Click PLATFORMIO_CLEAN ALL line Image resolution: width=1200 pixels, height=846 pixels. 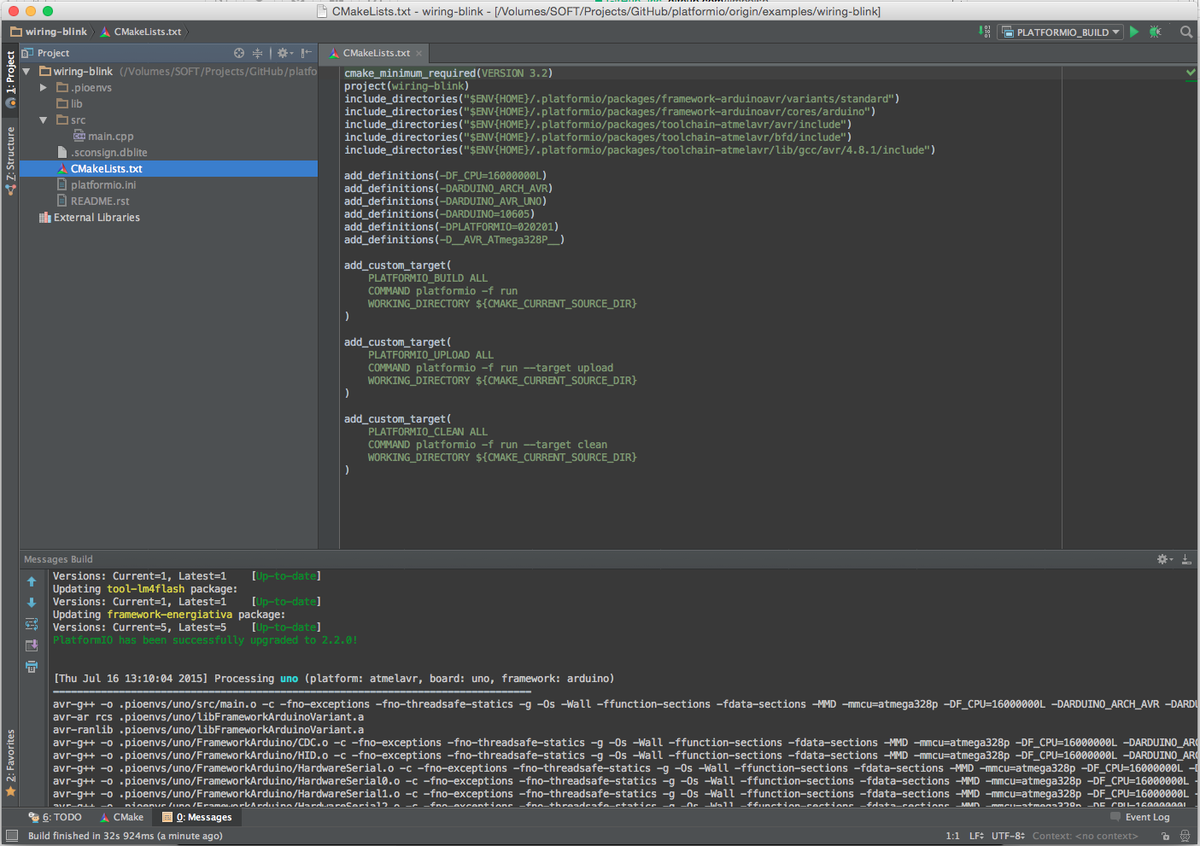[x=427, y=432]
